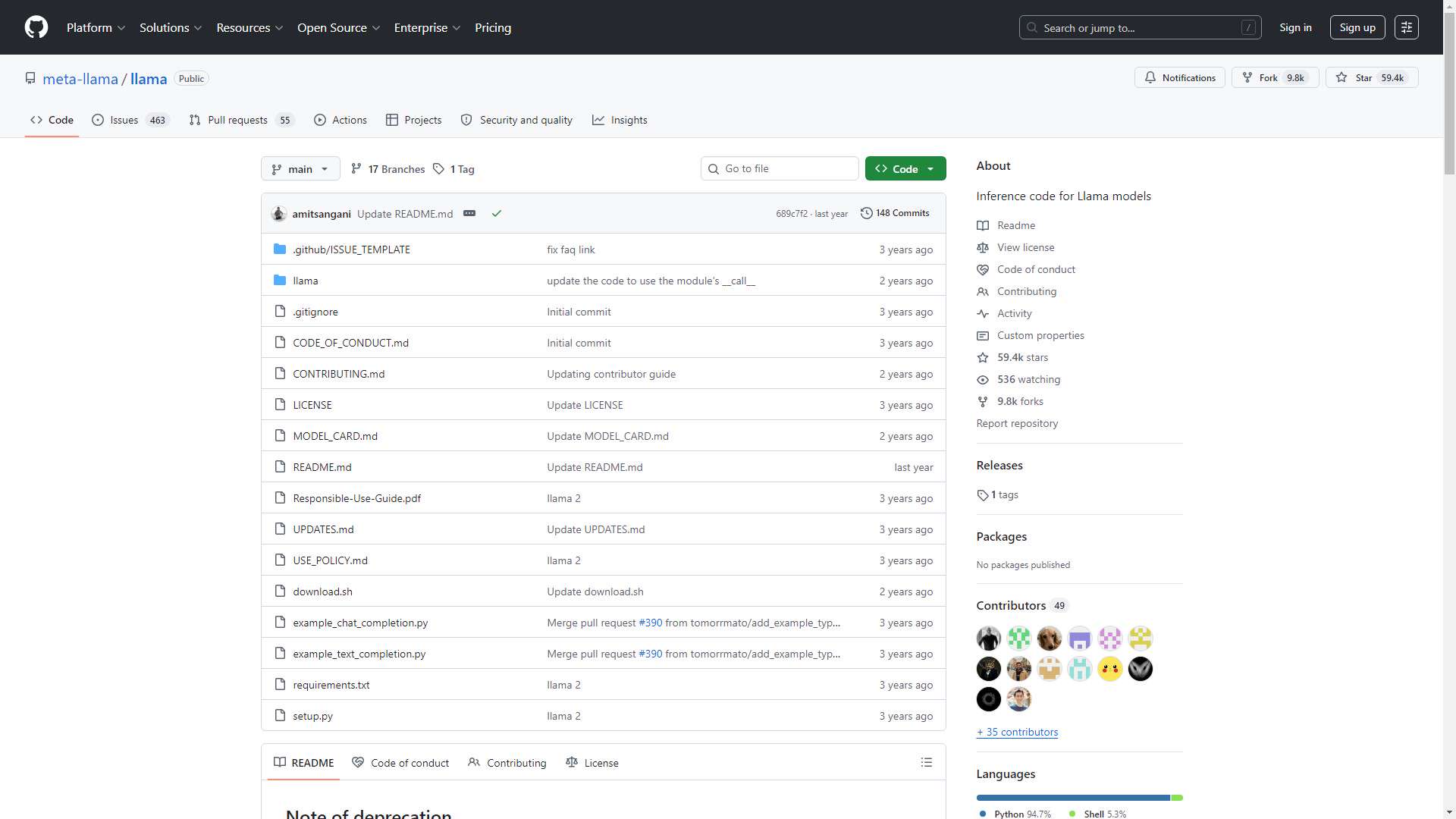Click amitsangani's avatar in commit bar

pyautogui.click(x=278, y=214)
